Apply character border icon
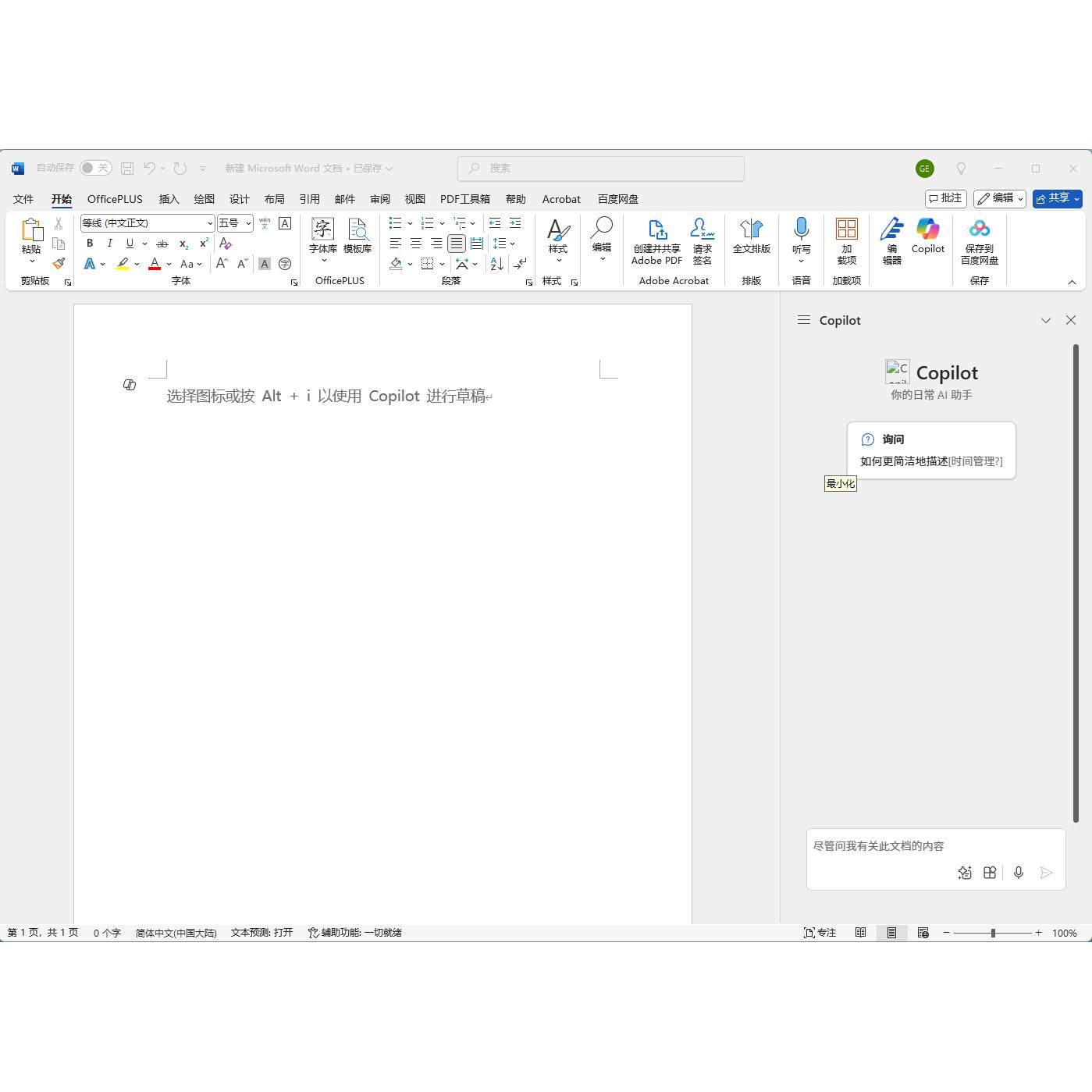Viewport: 1092px width, 1092px height. pos(285,223)
